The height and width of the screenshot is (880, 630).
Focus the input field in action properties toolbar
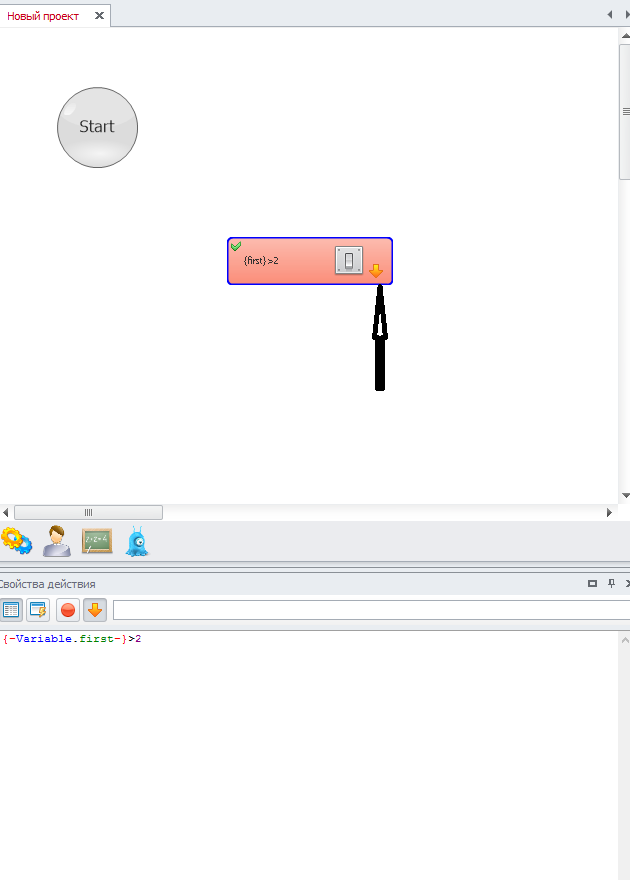pos(371,610)
